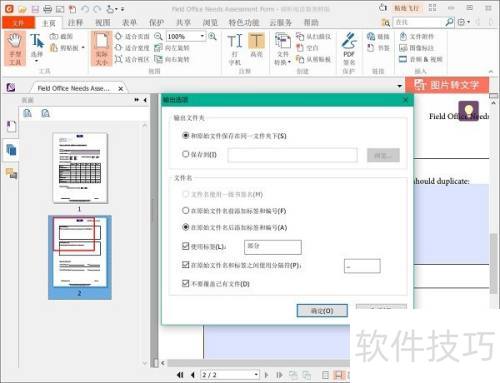The image size is (500, 383).
Task: Rotate view left (向左旋转)
Action: (x=172, y=48)
